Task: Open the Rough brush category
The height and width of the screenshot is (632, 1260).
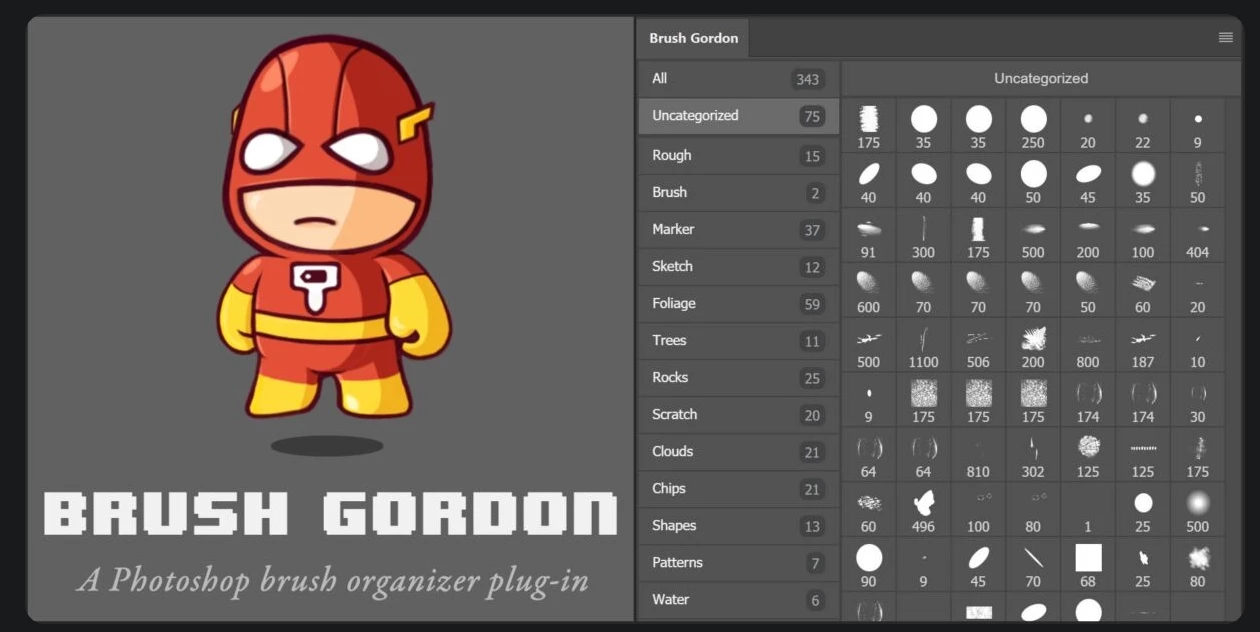Action: [x=738, y=156]
